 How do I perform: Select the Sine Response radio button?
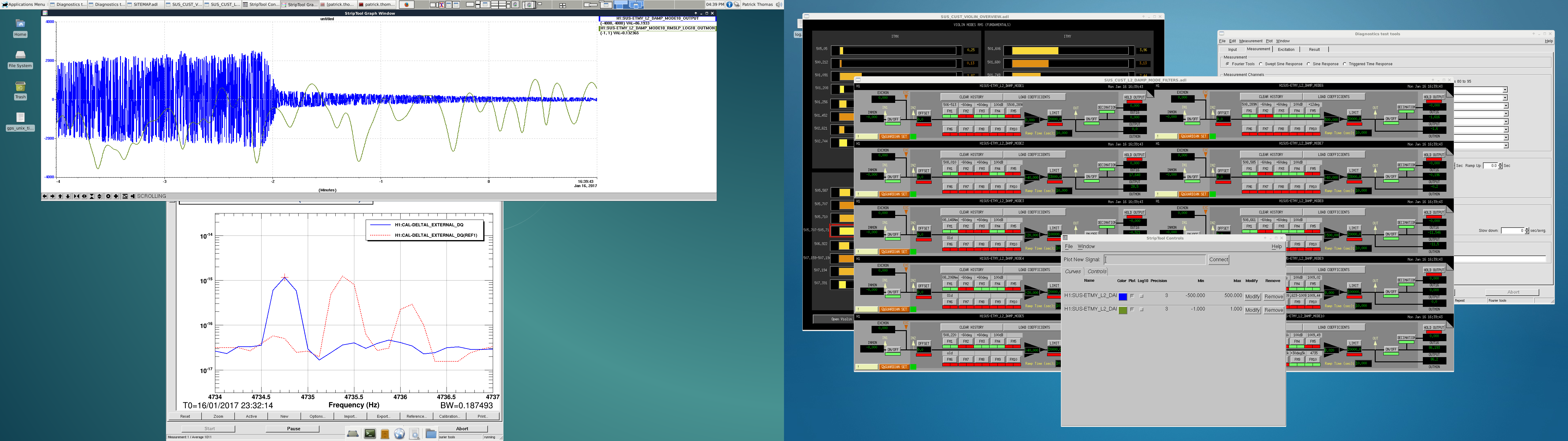tap(1309, 64)
